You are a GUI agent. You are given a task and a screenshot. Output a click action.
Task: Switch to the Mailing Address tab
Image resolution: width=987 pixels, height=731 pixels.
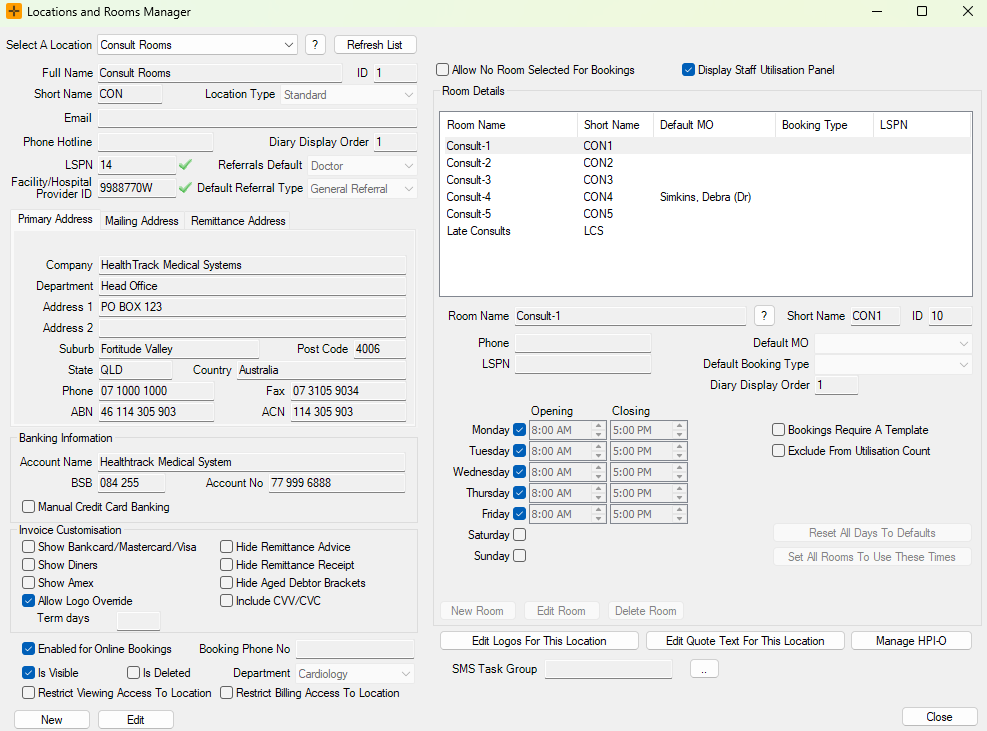click(141, 221)
